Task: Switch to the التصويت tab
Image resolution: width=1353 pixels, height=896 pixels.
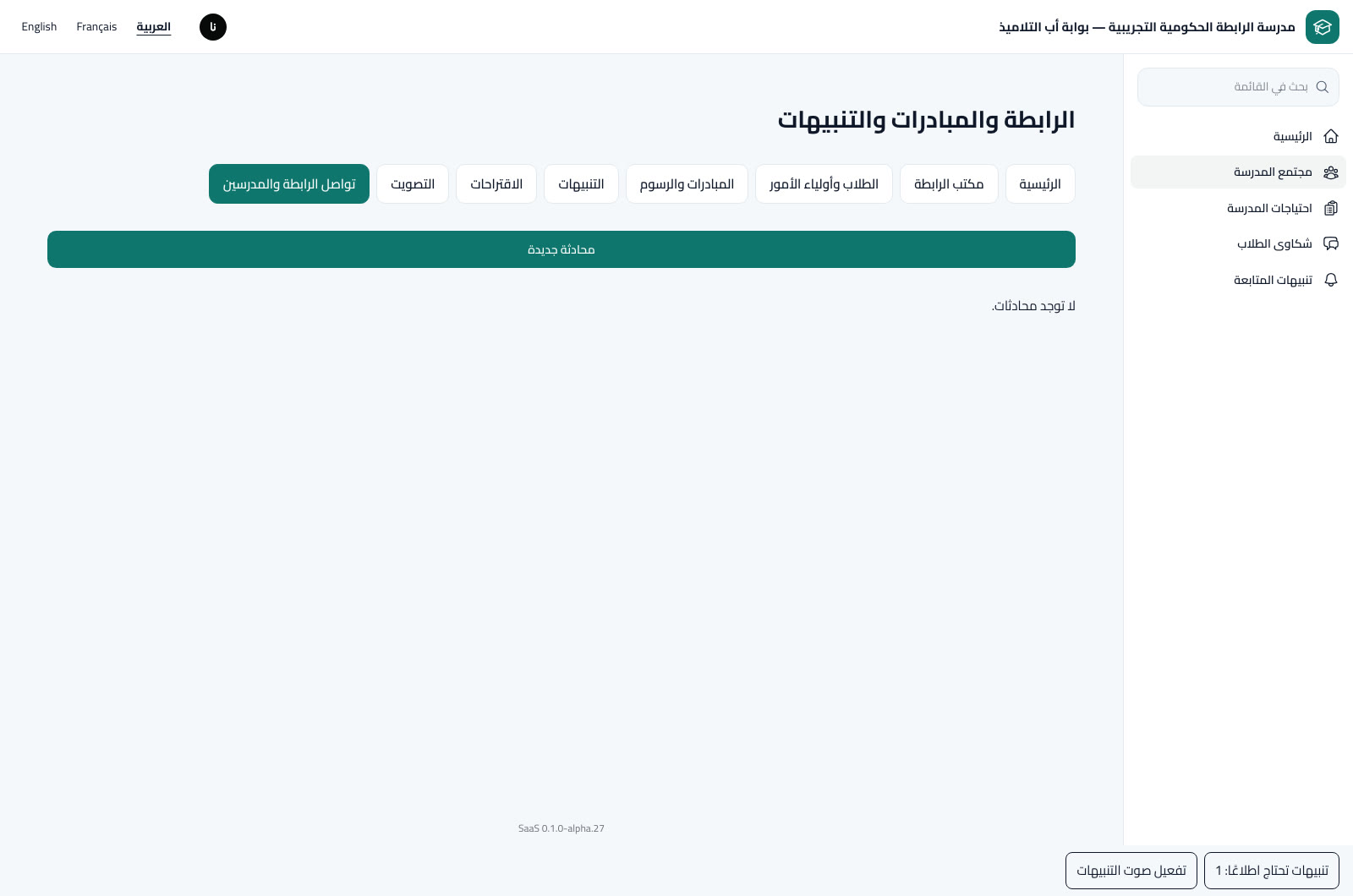Action: coord(413,184)
